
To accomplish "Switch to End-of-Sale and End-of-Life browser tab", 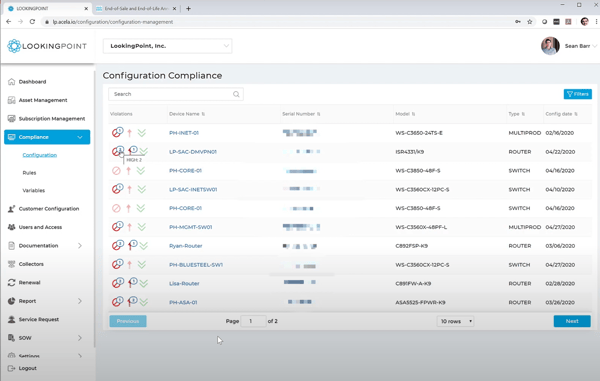I will coord(136,8).
